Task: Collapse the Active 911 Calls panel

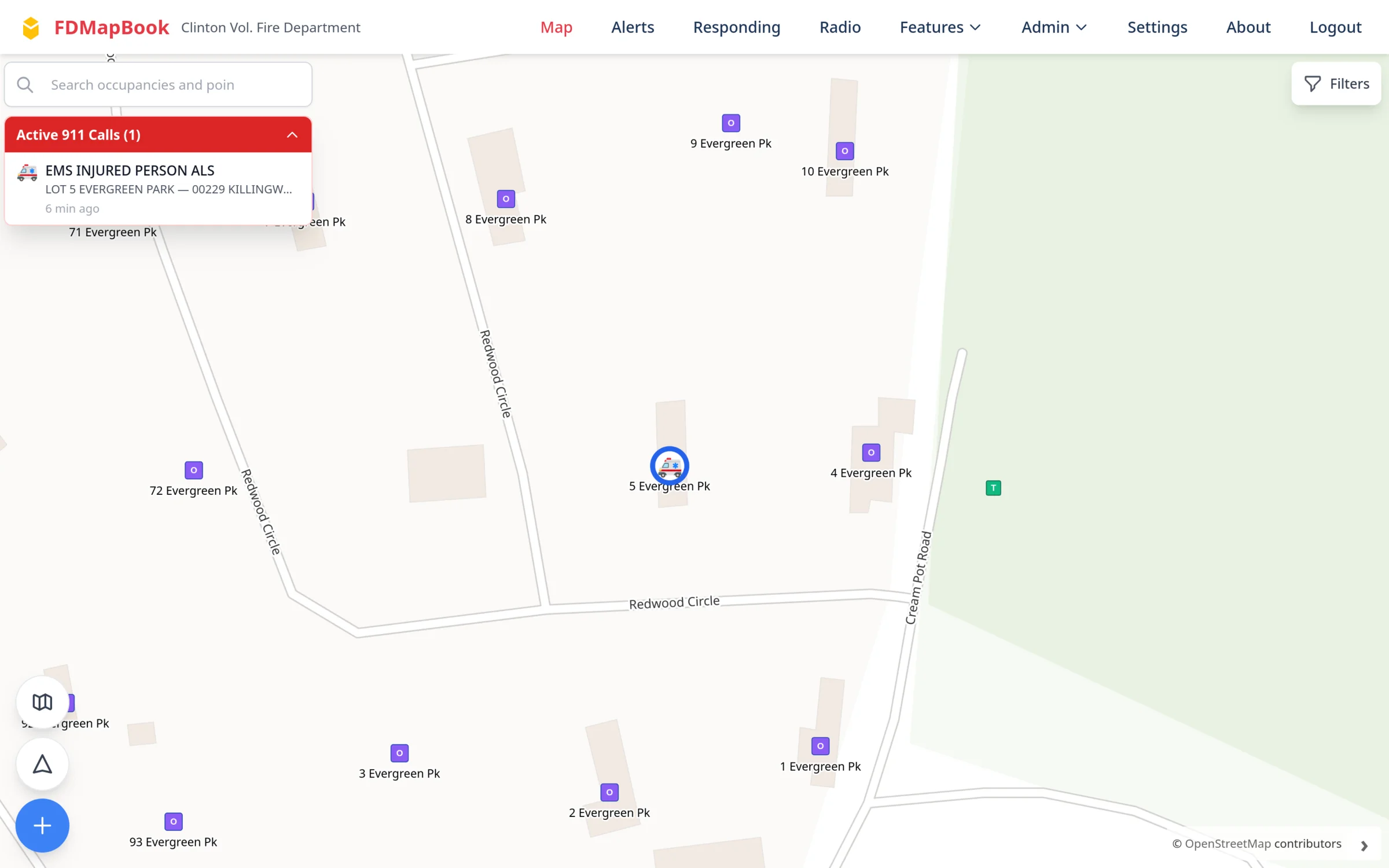Action: point(292,135)
